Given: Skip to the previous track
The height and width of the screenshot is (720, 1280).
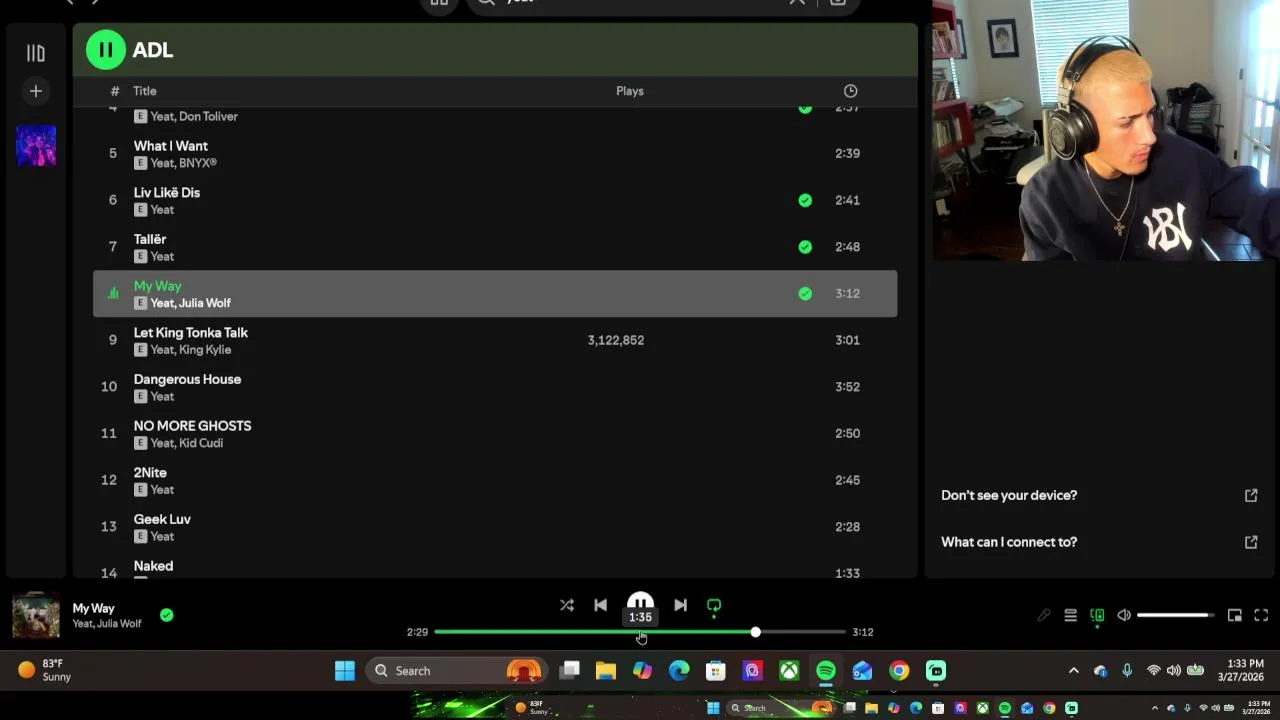Looking at the screenshot, I should point(600,605).
